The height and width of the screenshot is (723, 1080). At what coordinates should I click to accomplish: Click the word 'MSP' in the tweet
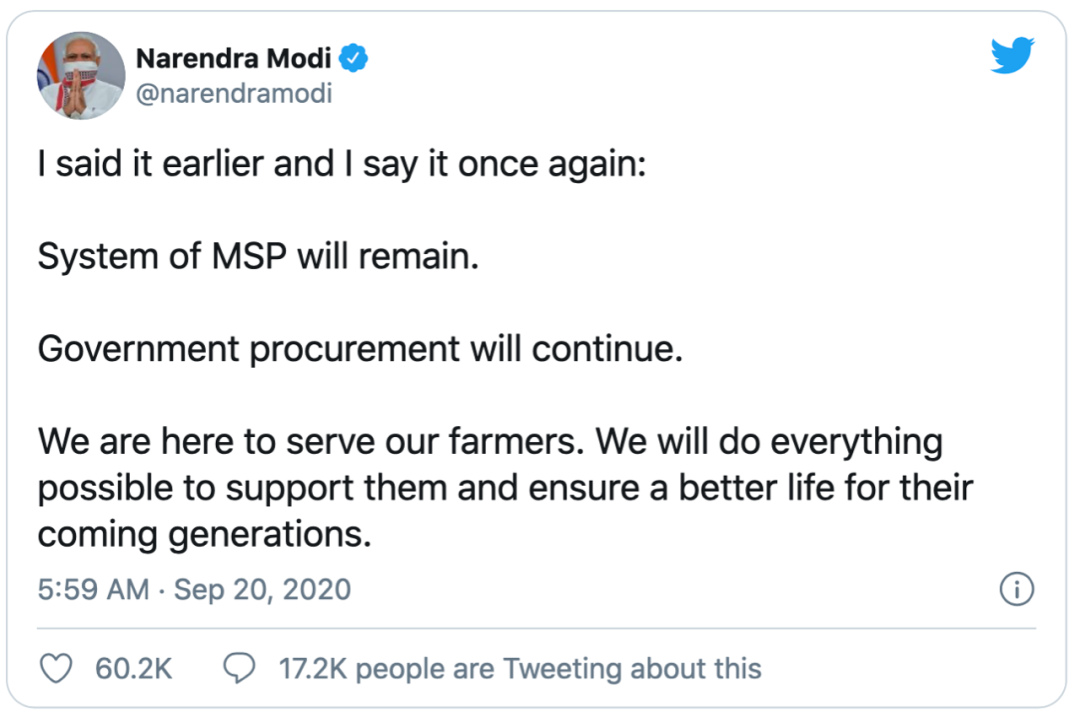point(249,257)
